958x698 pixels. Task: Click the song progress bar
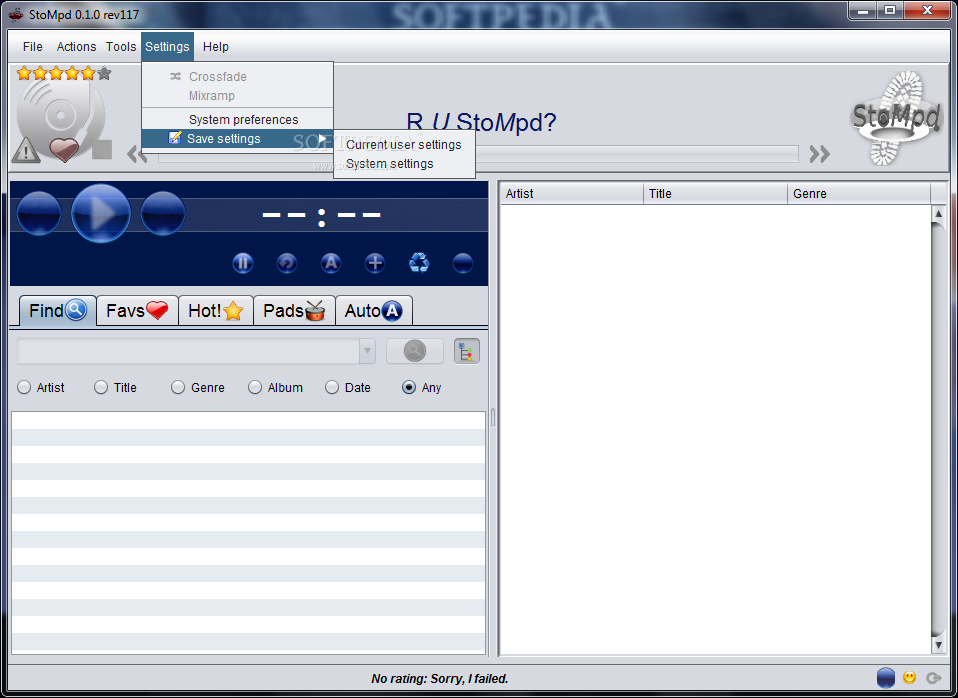[478, 154]
